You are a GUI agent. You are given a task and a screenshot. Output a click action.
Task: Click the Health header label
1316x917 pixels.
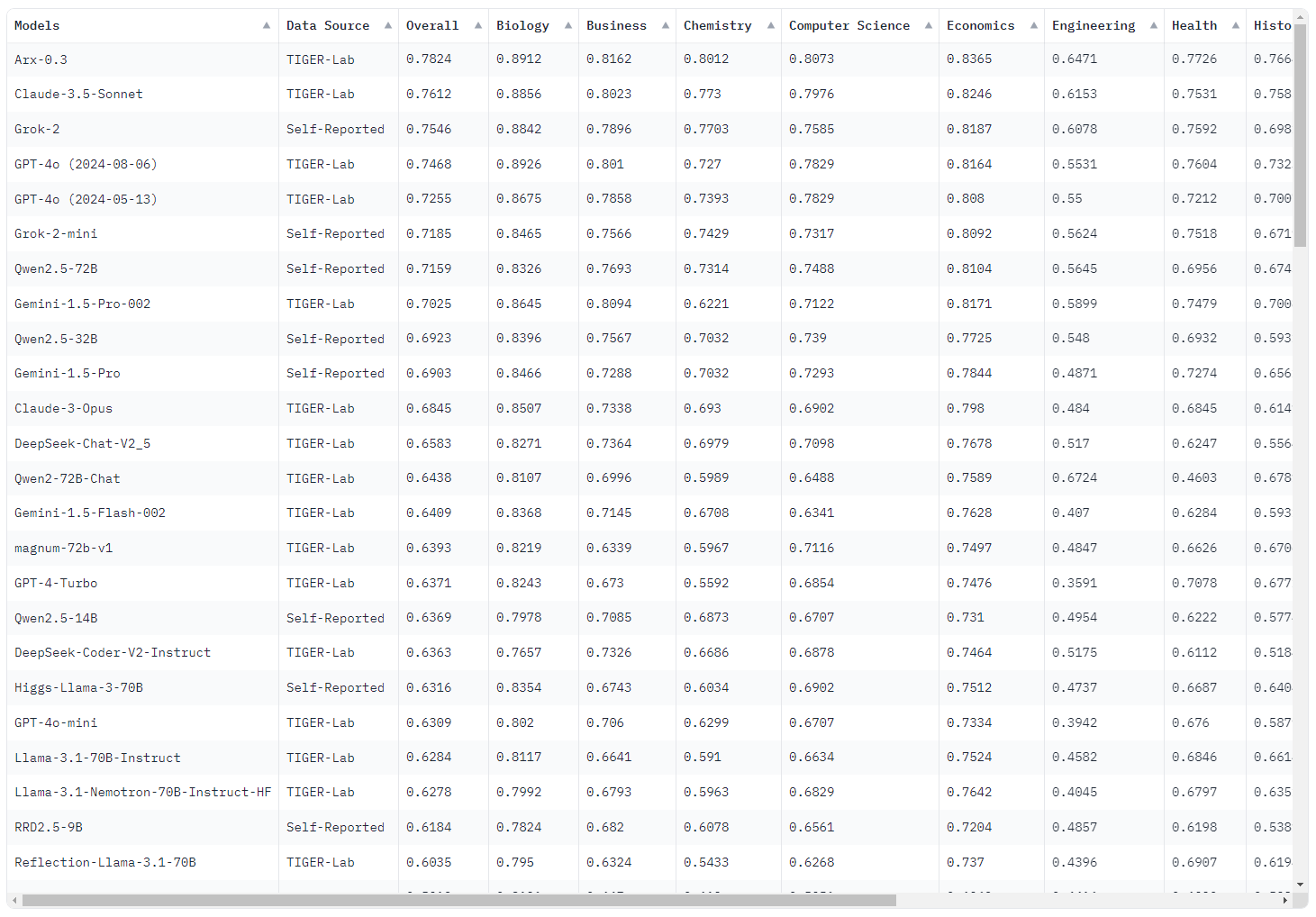[1194, 25]
